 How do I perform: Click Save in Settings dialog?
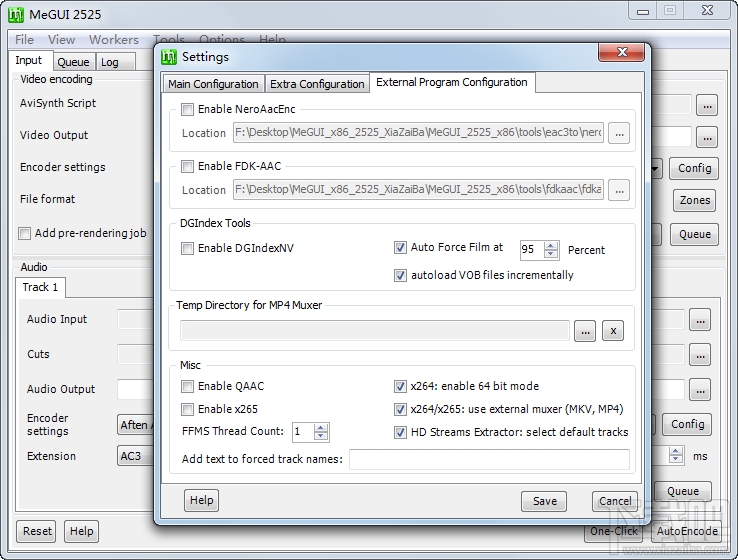(x=544, y=501)
